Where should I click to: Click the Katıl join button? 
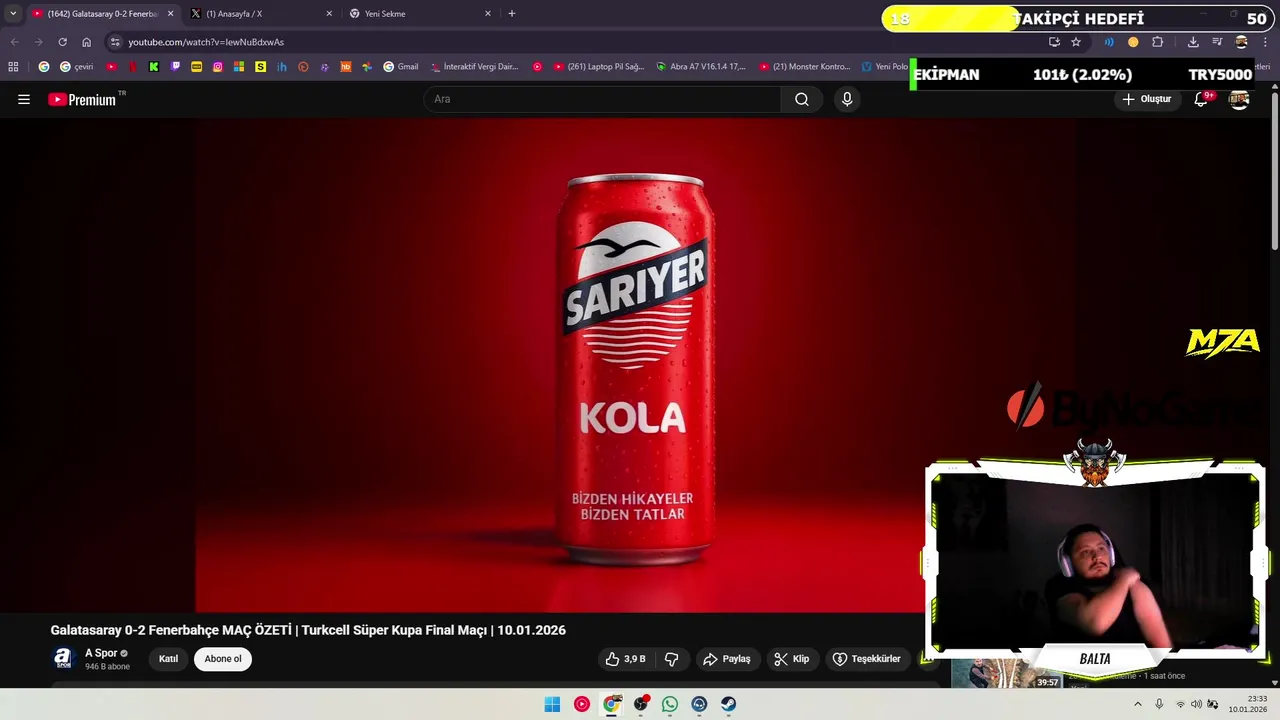pos(168,659)
